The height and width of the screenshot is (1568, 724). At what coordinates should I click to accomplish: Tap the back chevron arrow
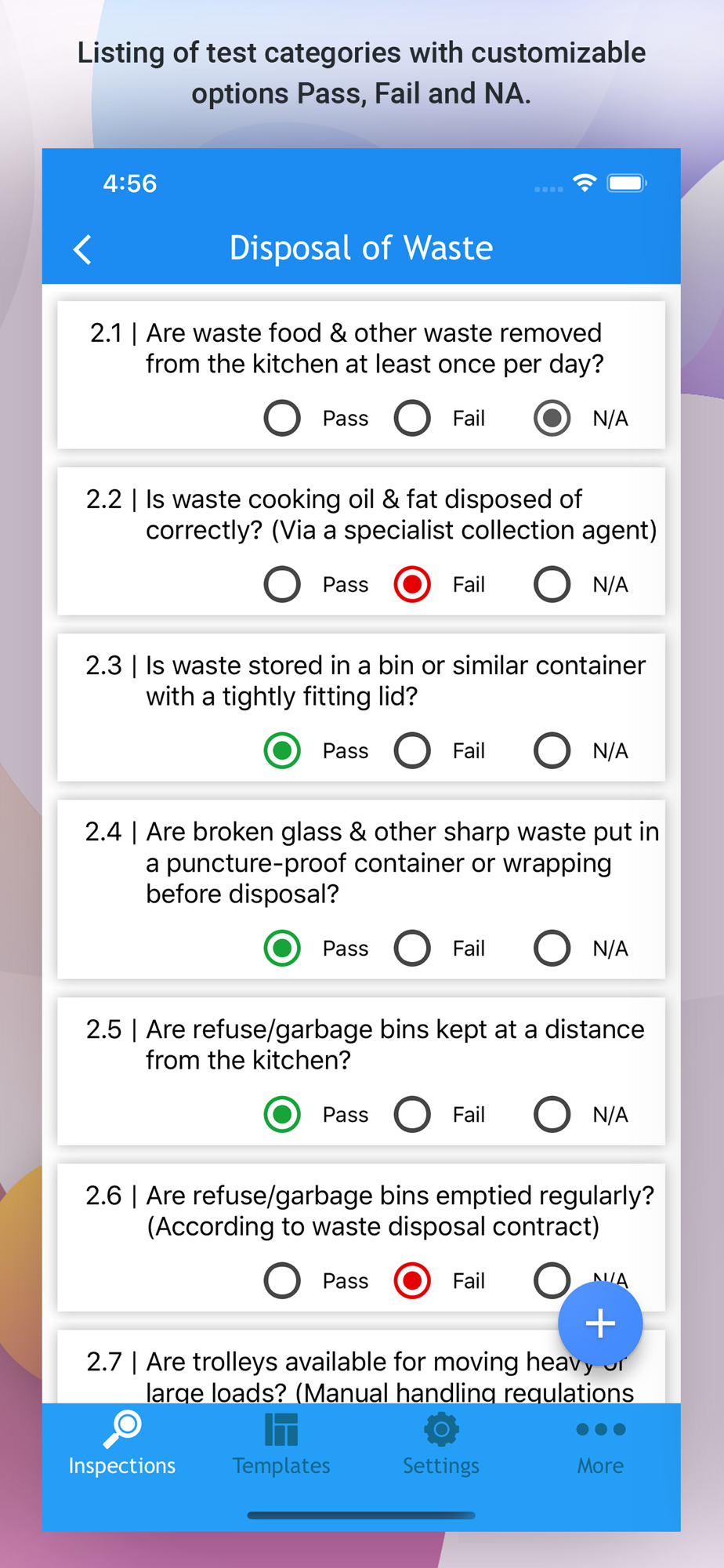click(x=82, y=249)
